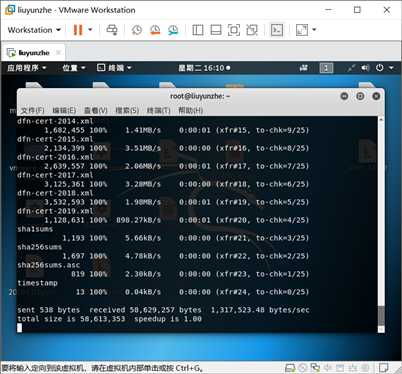402x374 pixels.
Task: Click the orange Pause VM button
Action: [78, 30]
